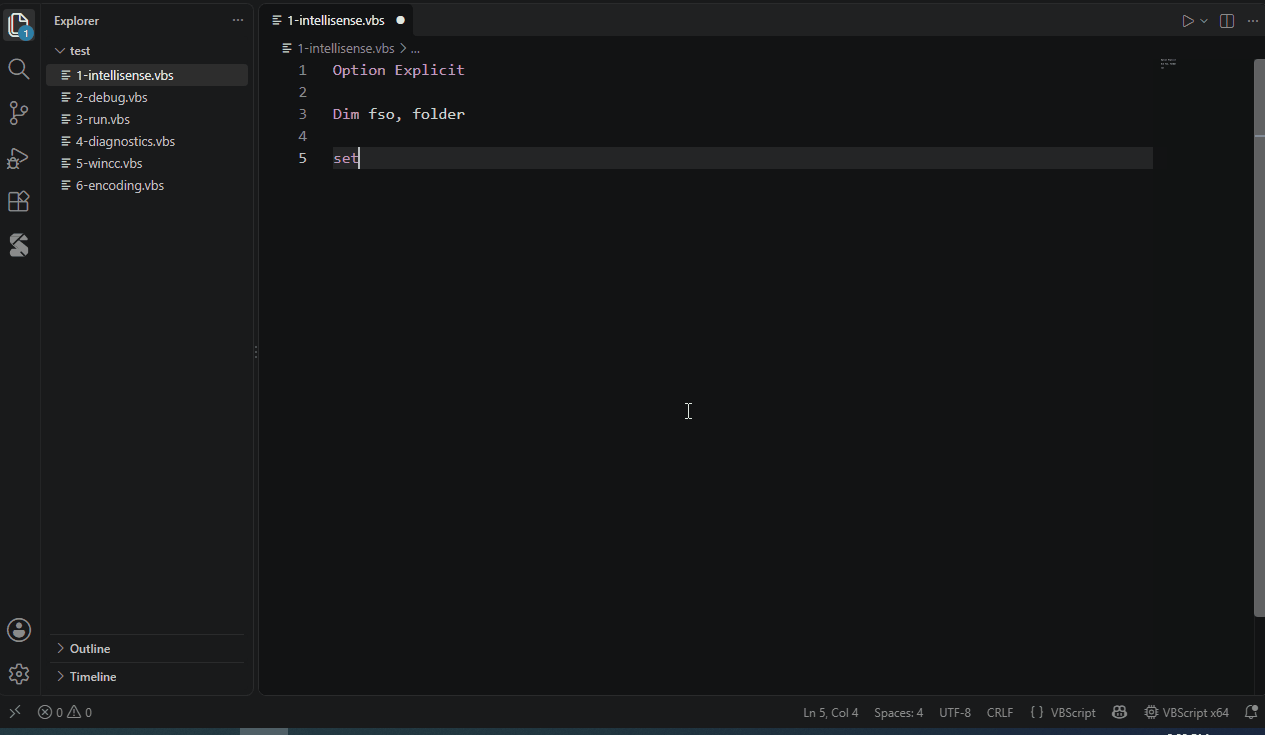Expand the Timeline section
Screen dimensions: 1265x735
(148, 676)
